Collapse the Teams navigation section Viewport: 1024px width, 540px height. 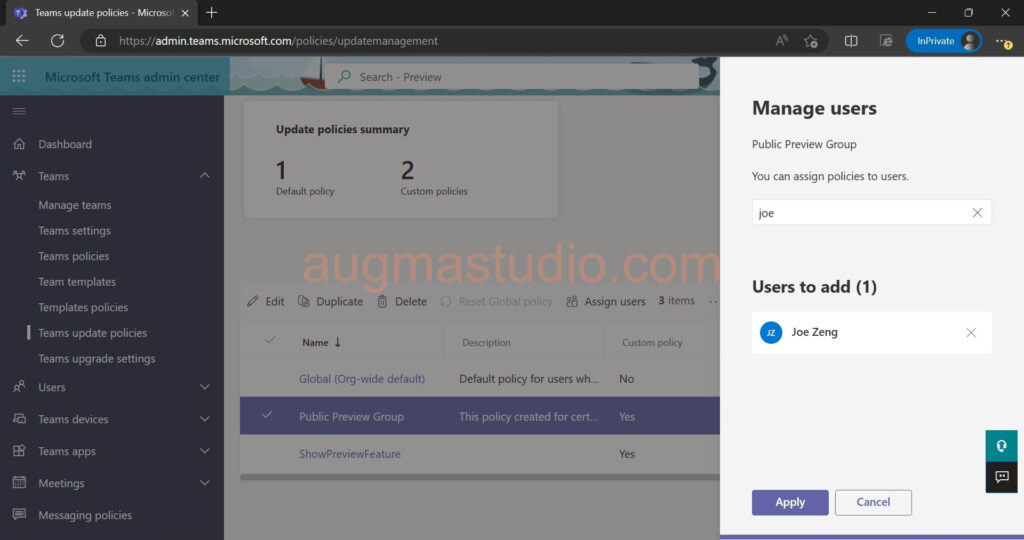pyautogui.click(x=205, y=176)
